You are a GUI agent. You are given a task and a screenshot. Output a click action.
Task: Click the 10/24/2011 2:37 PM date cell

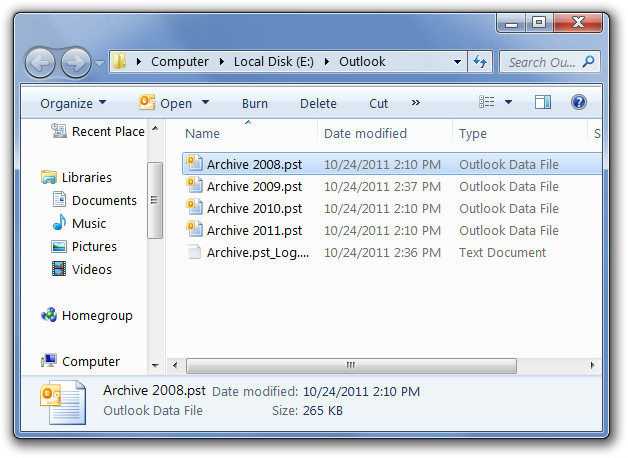tap(382, 187)
